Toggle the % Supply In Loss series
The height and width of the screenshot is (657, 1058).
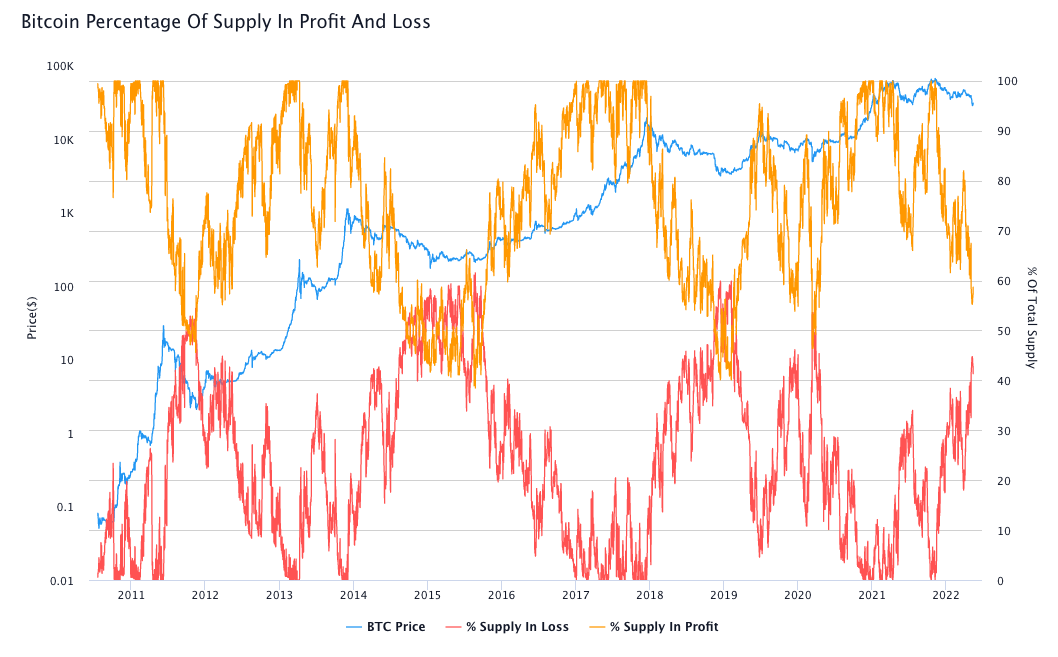point(507,627)
